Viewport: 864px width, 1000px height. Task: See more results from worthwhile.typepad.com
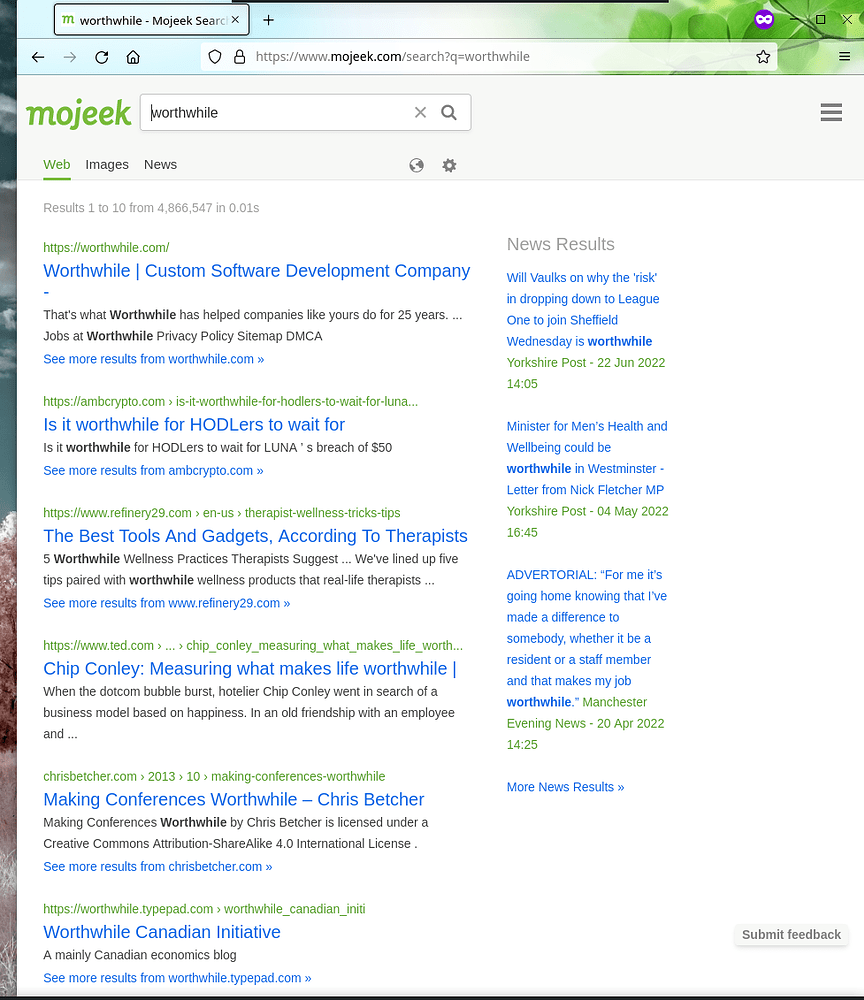click(x=177, y=978)
